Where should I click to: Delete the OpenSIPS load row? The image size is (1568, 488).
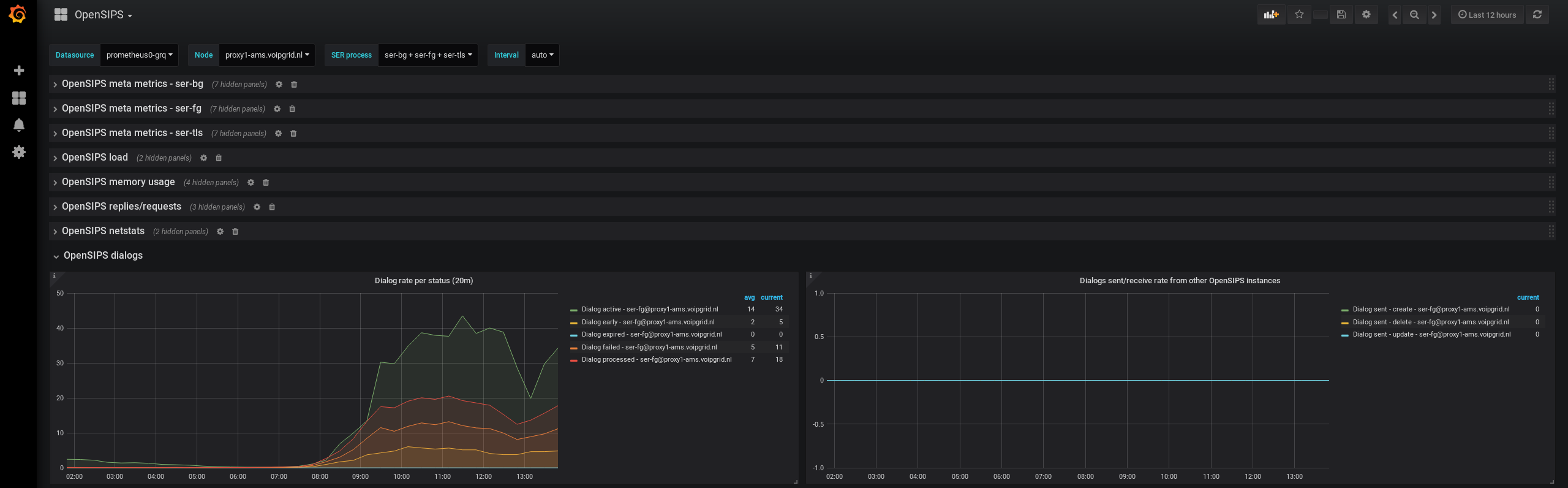[219, 158]
